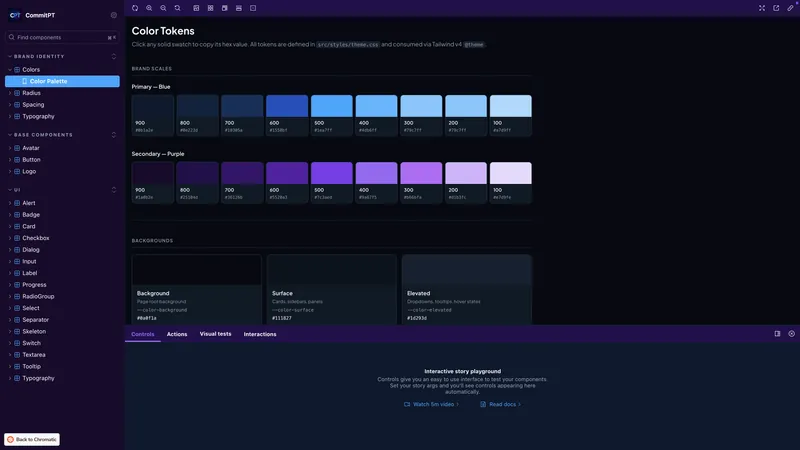Click the Background color card
Image resolution: width=800 pixels, height=450 pixels.
196,289
